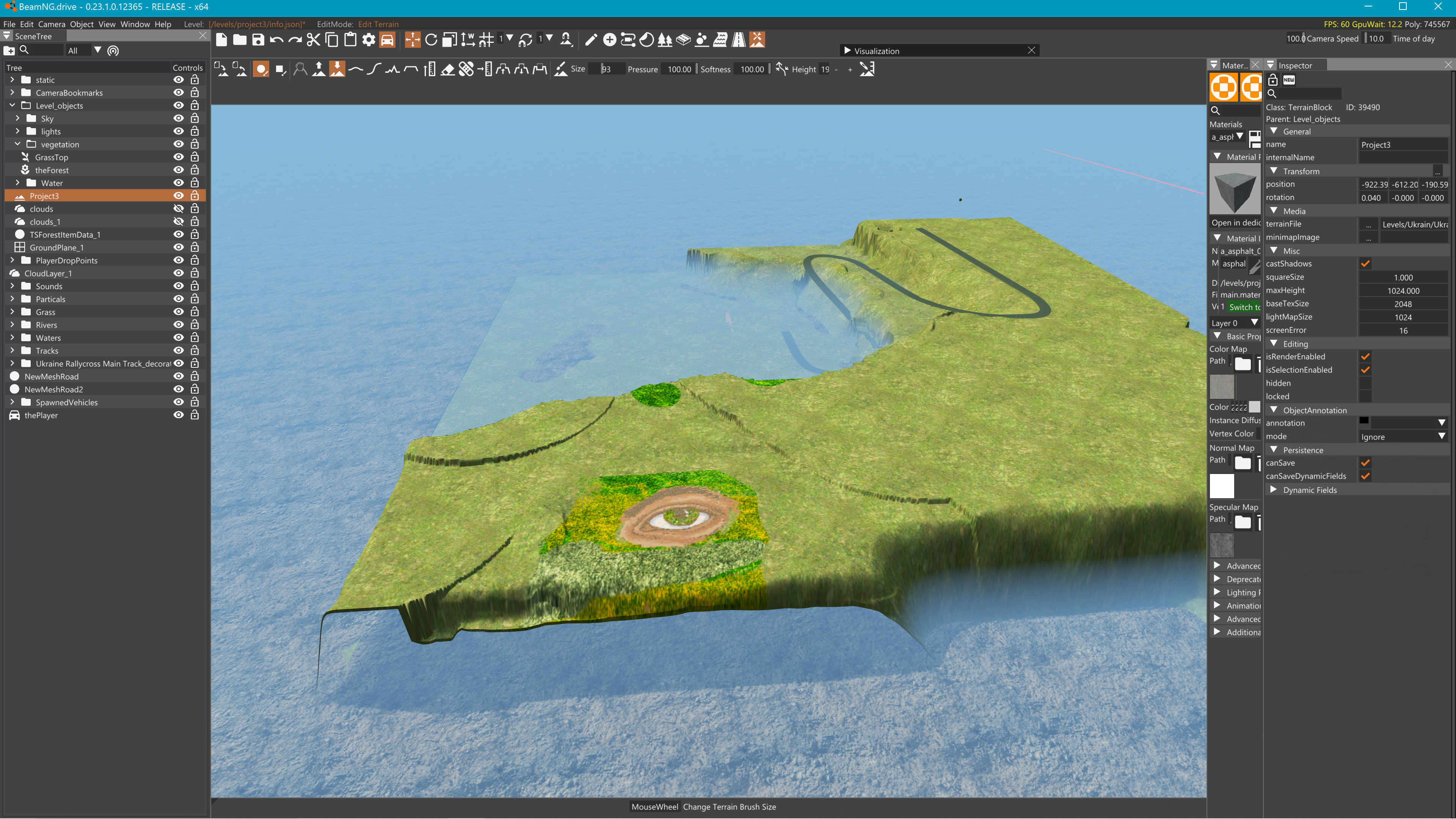Open the Window menu
Viewport: 1456px width, 819px height.
pyautogui.click(x=135, y=24)
